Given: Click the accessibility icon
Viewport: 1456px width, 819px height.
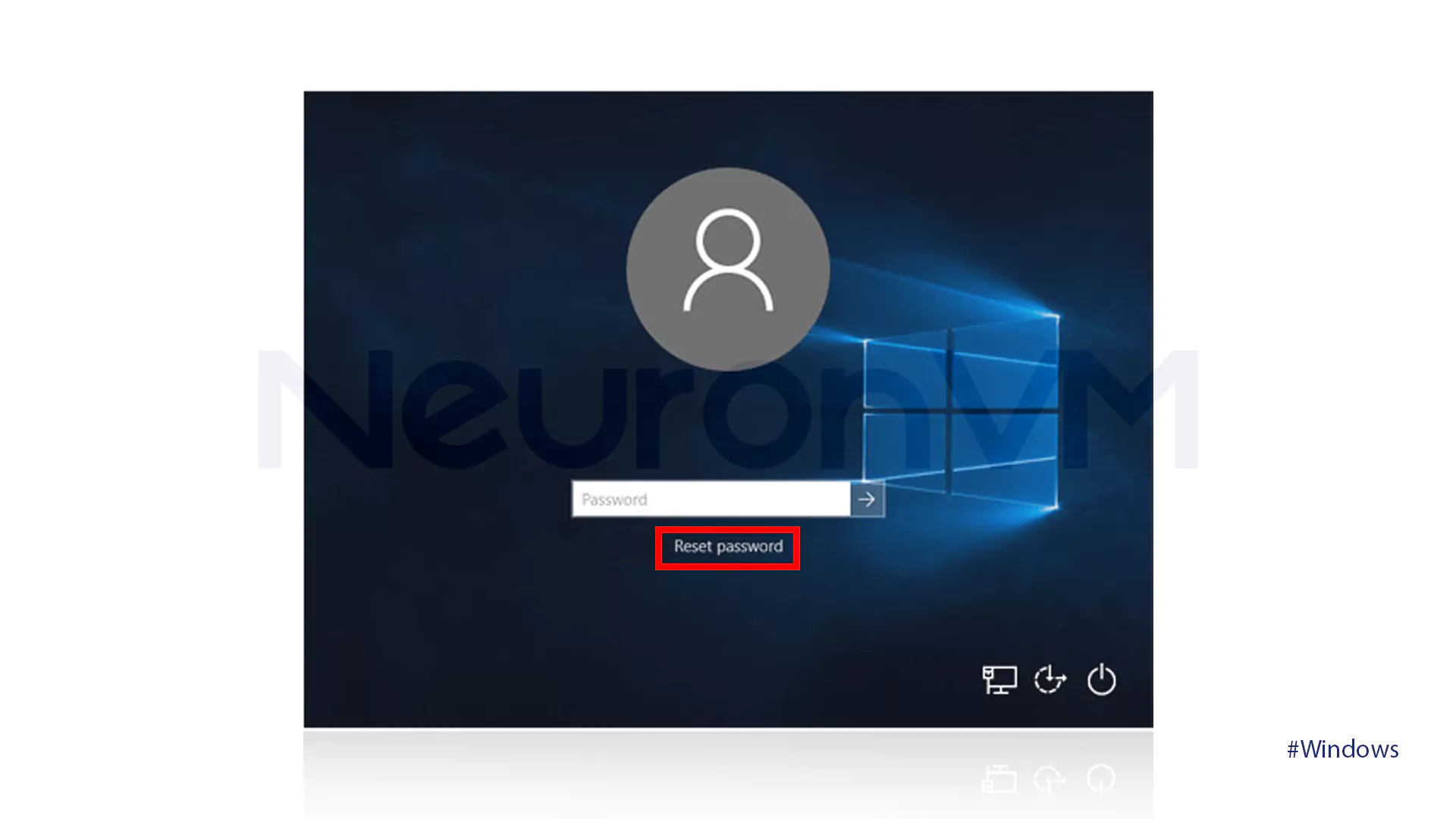Looking at the screenshot, I should tap(1050, 680).
